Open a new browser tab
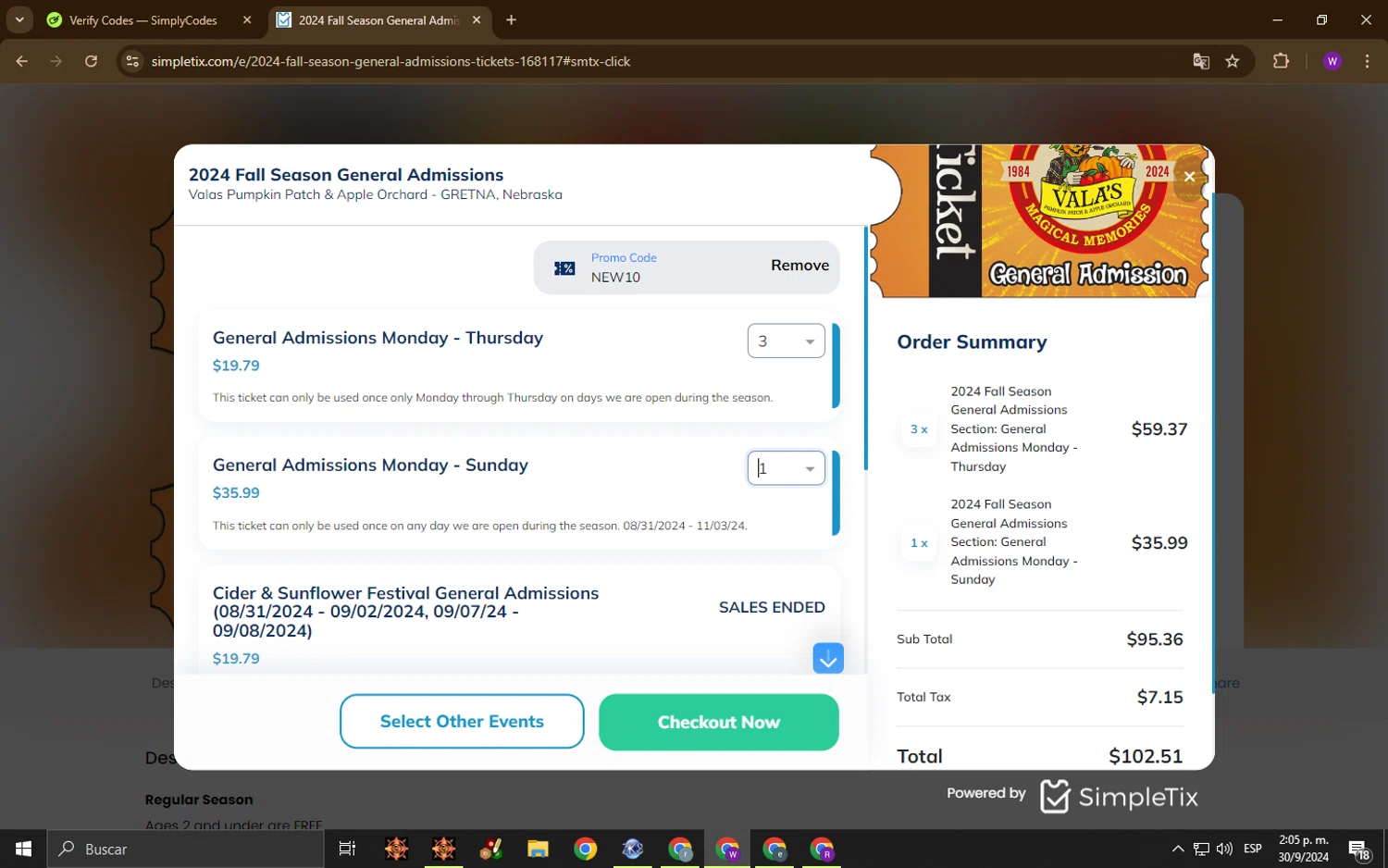This screenshot has height=868, width=1388. click(511, 19)
